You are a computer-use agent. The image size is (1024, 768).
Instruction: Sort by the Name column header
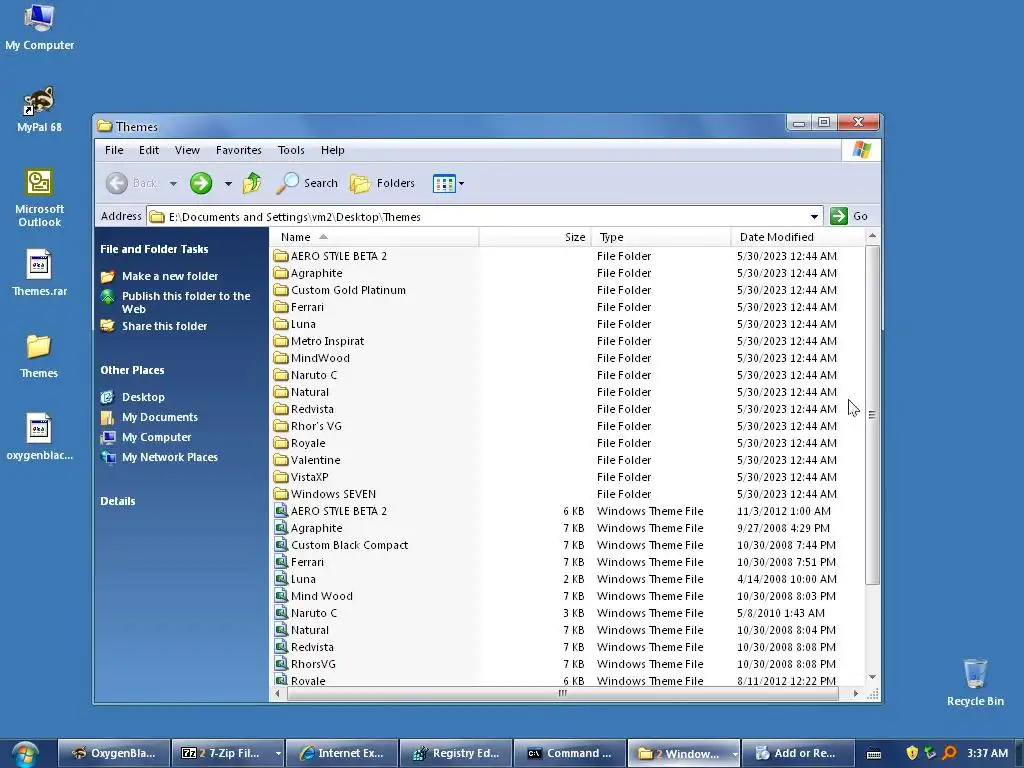coord(374,237)
